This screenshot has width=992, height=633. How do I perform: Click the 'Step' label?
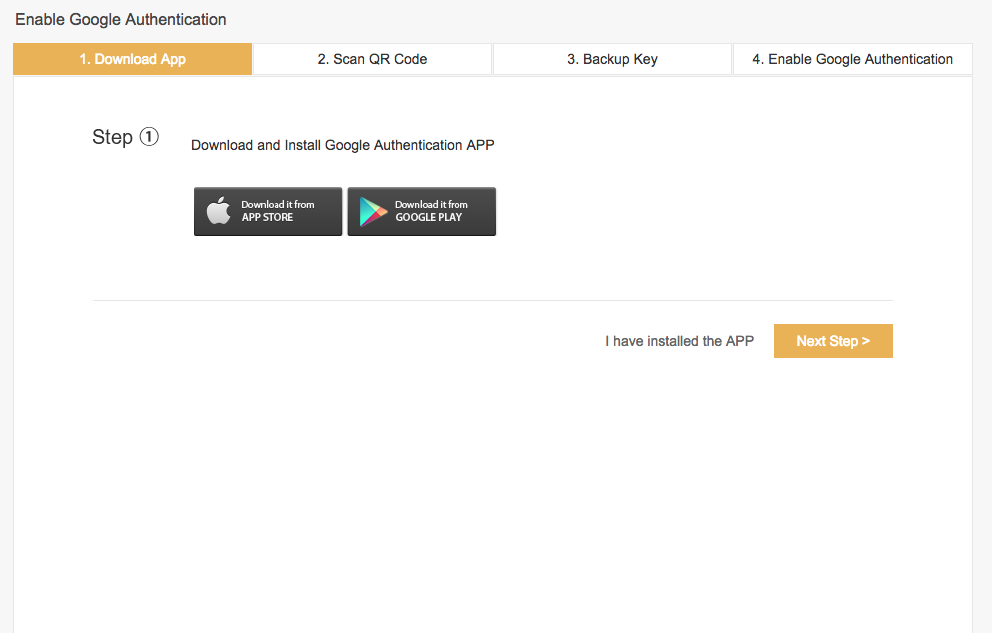coord(113,137)
